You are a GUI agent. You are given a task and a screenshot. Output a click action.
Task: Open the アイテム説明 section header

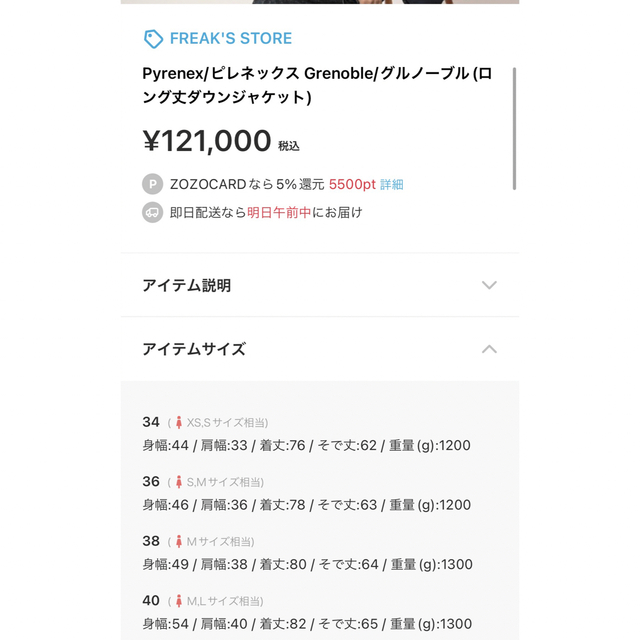tap(320, 285)
